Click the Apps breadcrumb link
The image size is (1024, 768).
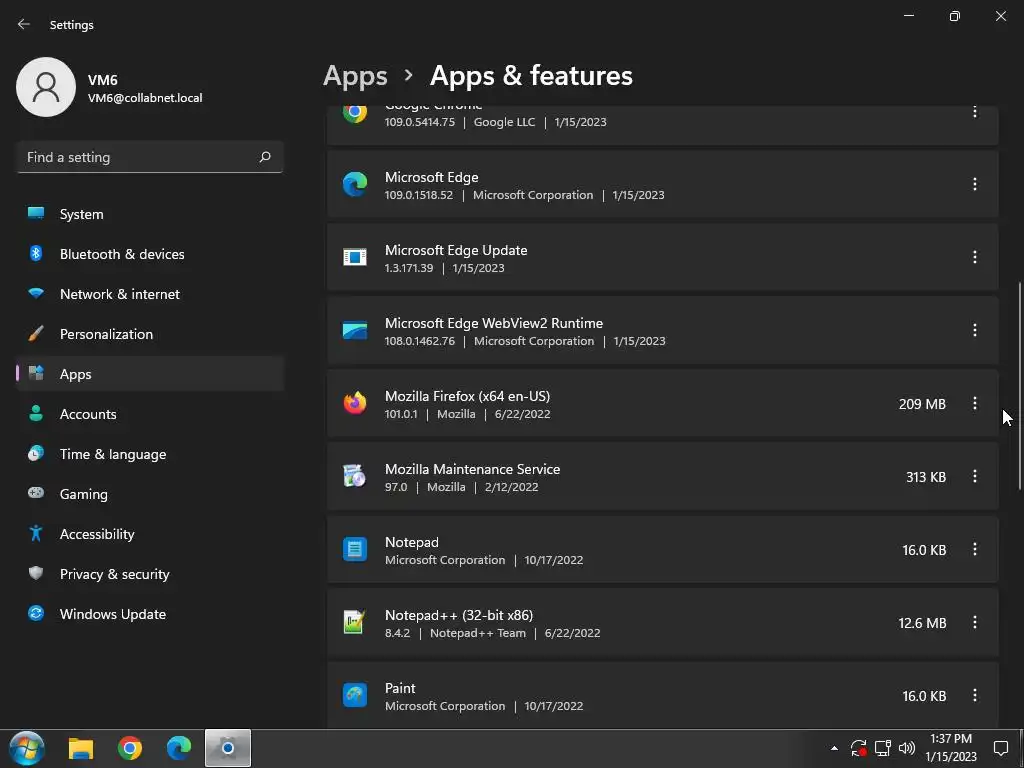click(x=355, y=76)
